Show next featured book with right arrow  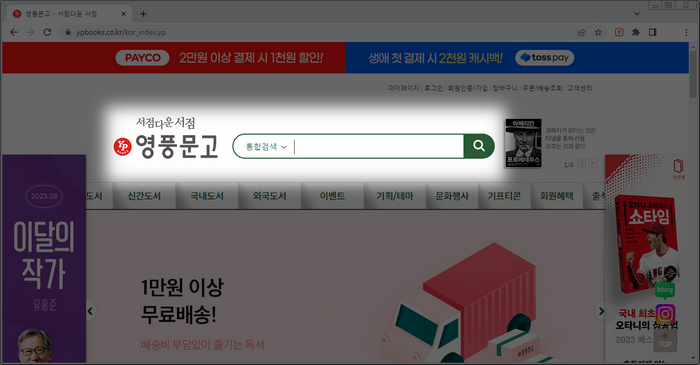592,163
